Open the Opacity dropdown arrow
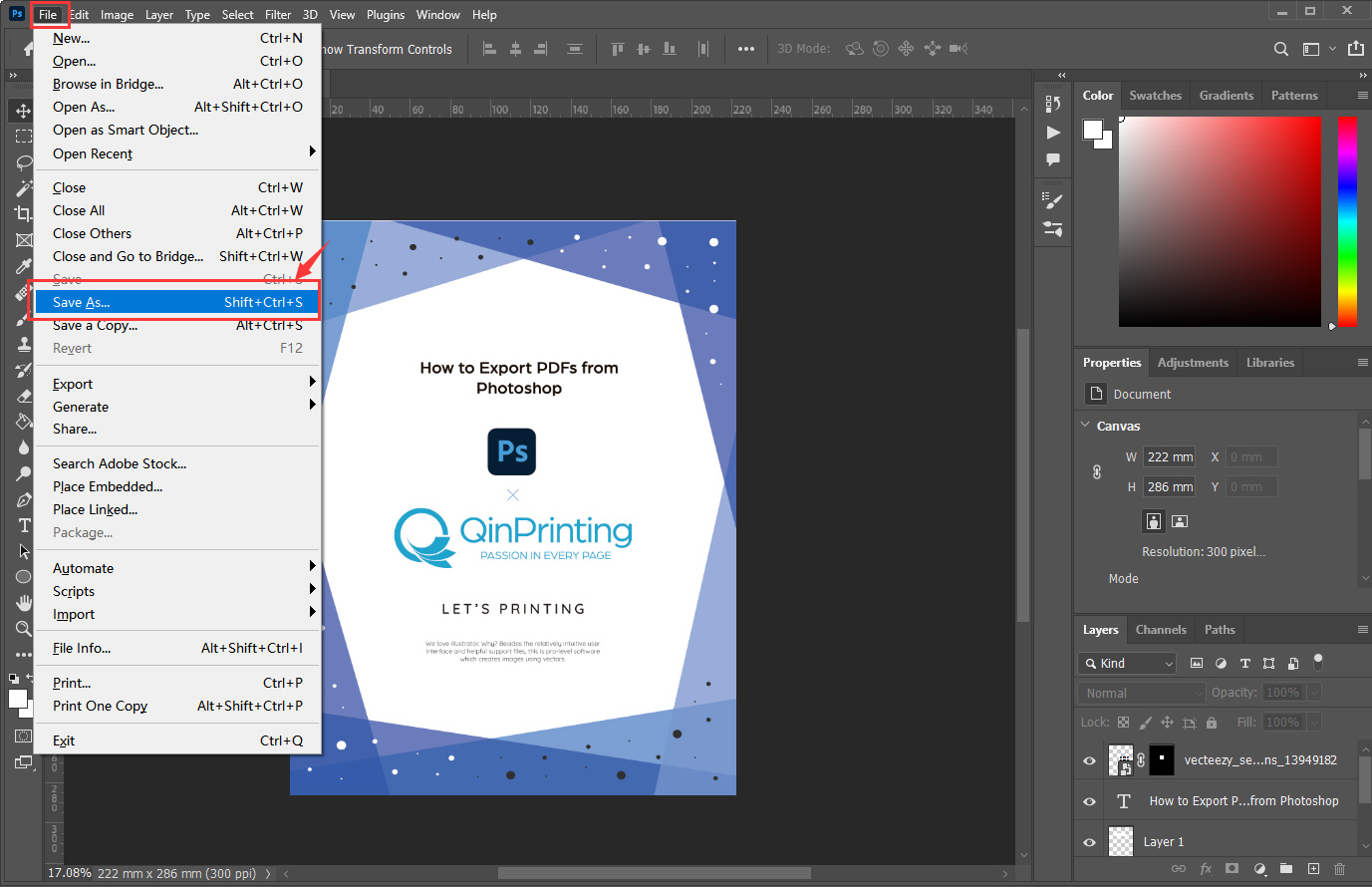The image size is (1372, 887). click(1314, 693)
